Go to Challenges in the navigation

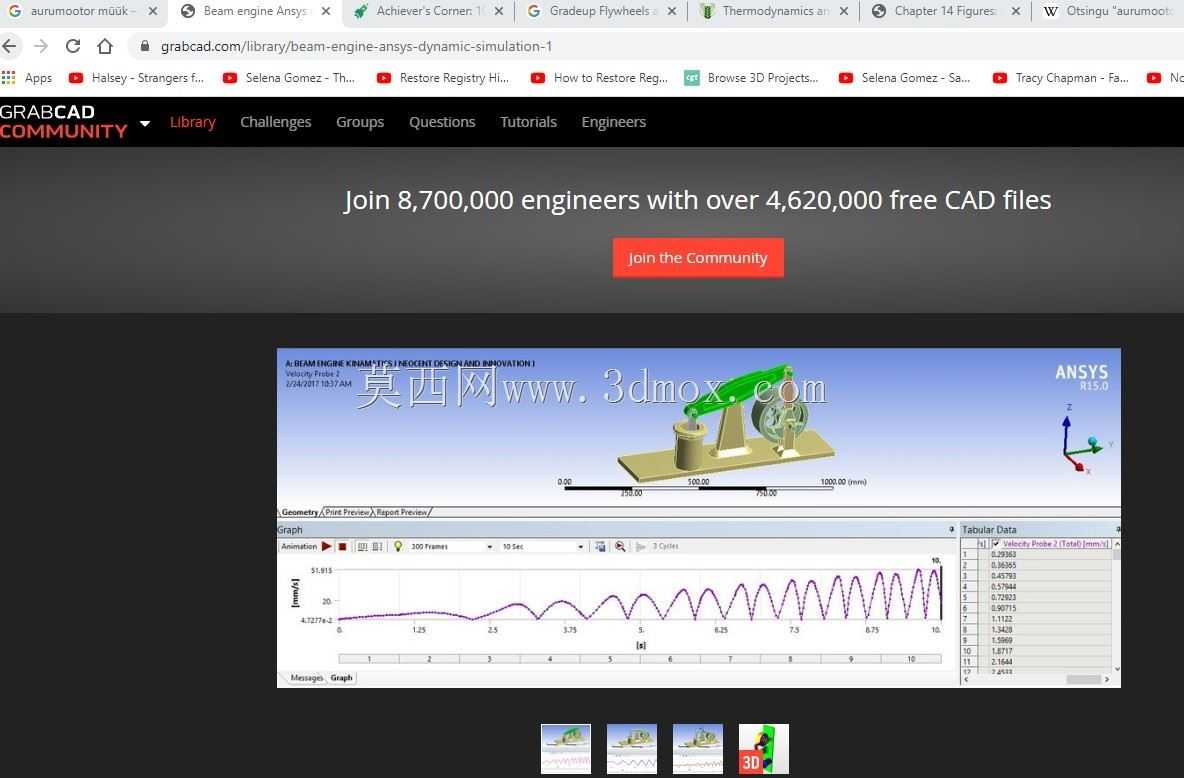coord(276,122)
